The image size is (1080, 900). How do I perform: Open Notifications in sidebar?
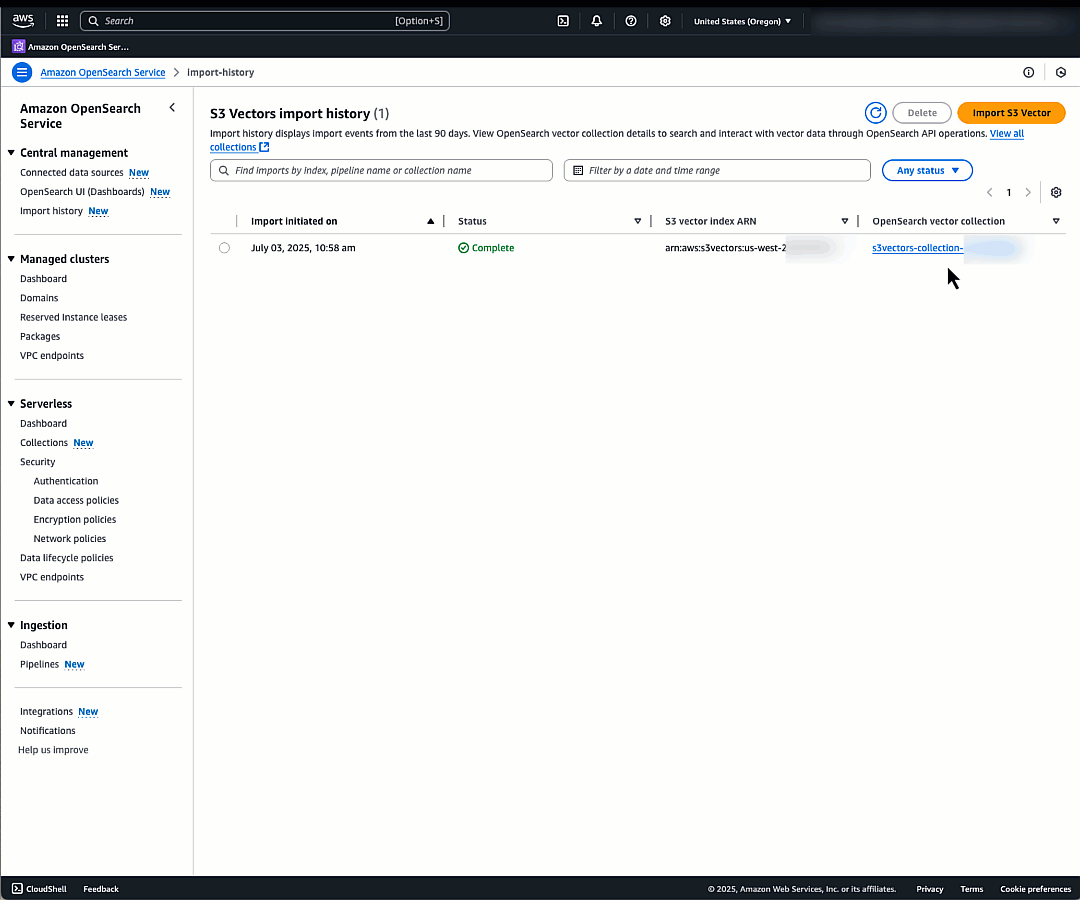pos(48,731)
